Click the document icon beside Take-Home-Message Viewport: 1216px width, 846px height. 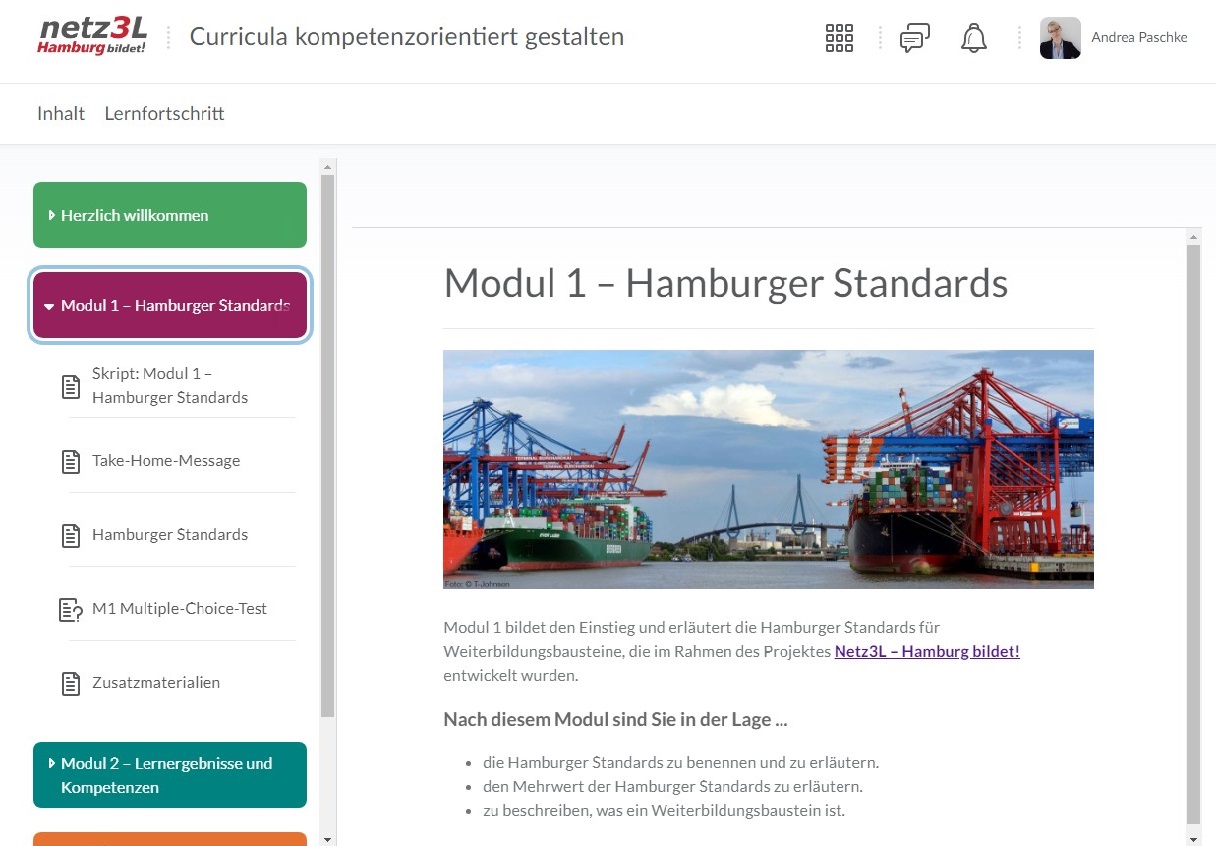[x=71, y=461]
